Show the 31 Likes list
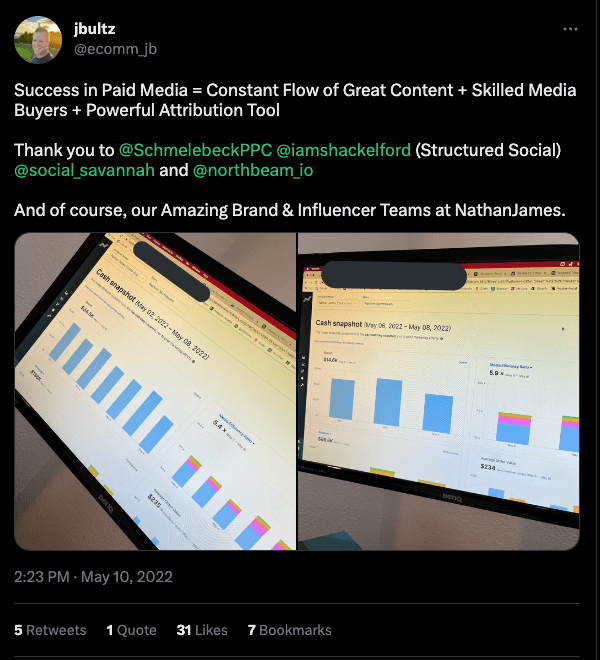Viewport: 600px width, 660px height. coord(199,630)
